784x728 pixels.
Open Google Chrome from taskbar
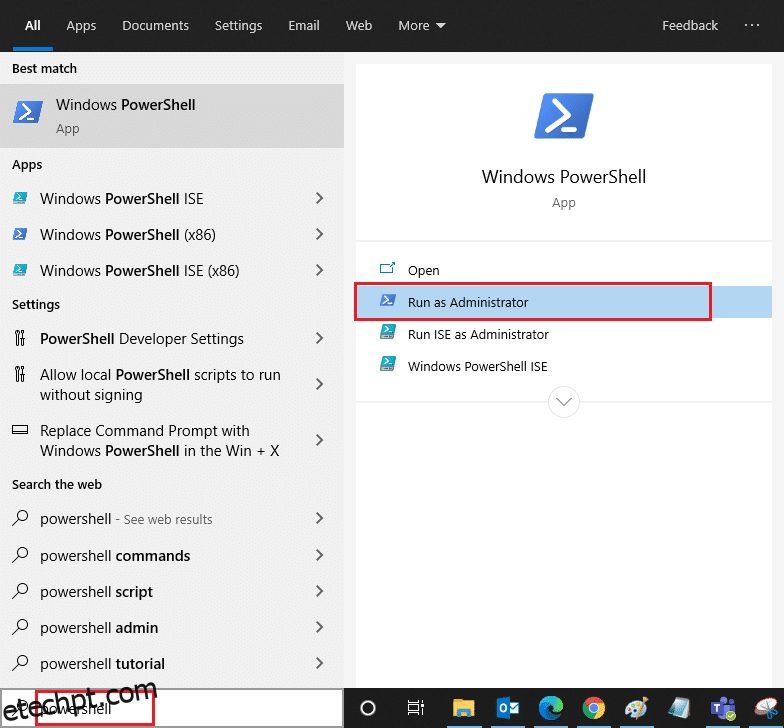(594, 708)
